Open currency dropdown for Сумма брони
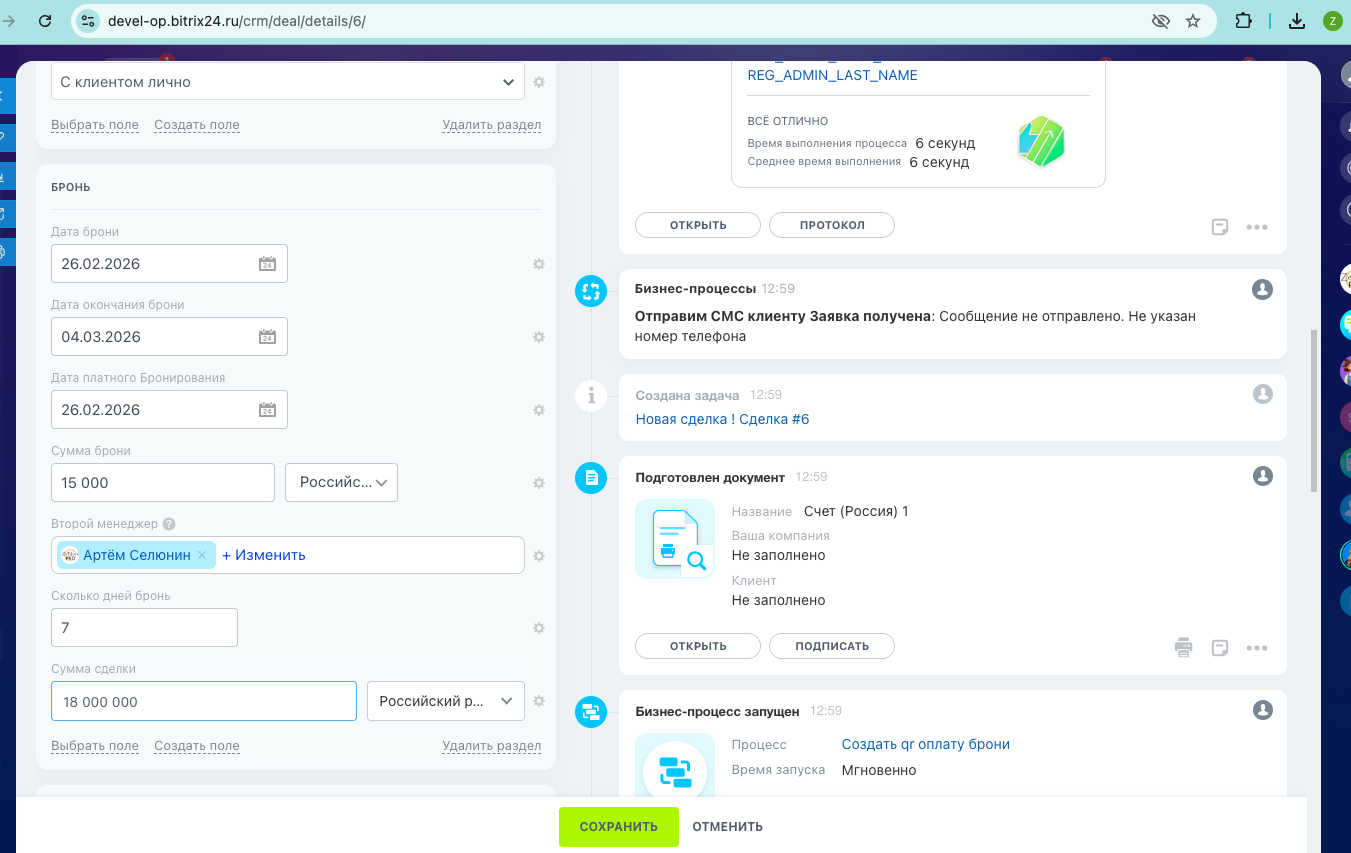 [x=342, y=482]
